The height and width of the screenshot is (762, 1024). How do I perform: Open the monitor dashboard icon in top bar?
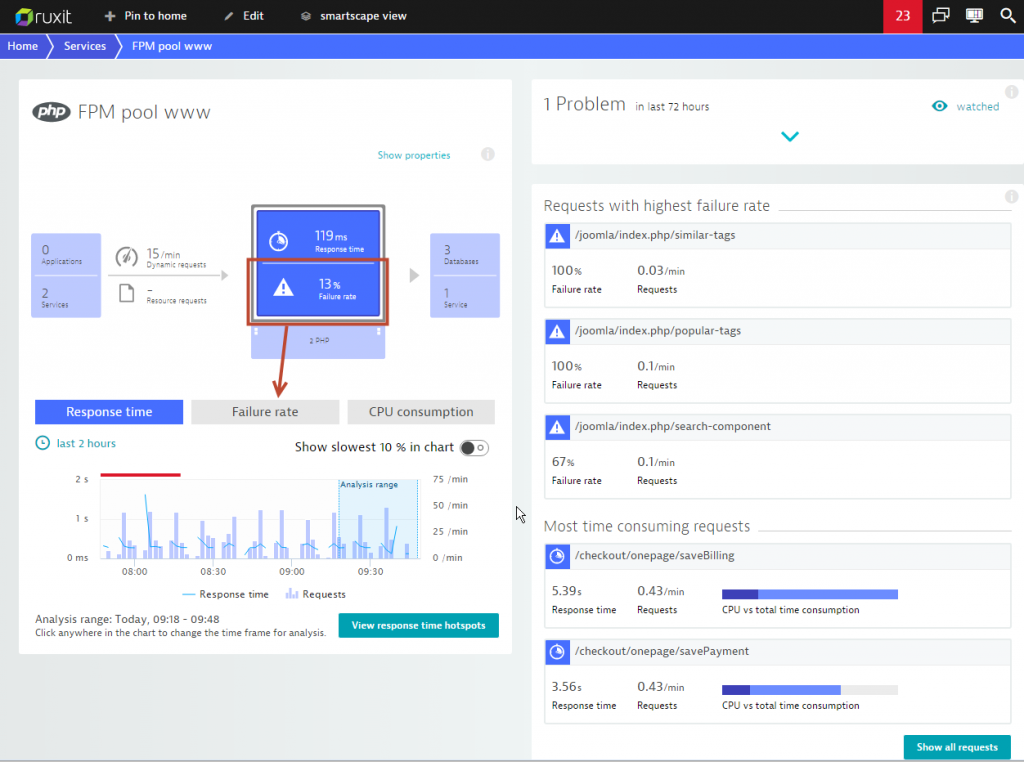click(974, 15)
